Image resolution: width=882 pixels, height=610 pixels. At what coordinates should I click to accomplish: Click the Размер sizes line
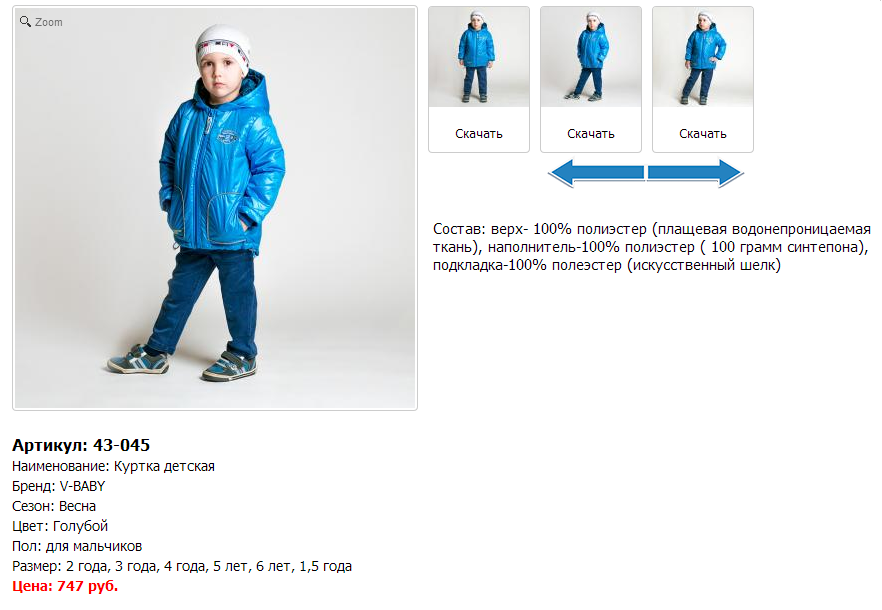(x=182, y=566)
